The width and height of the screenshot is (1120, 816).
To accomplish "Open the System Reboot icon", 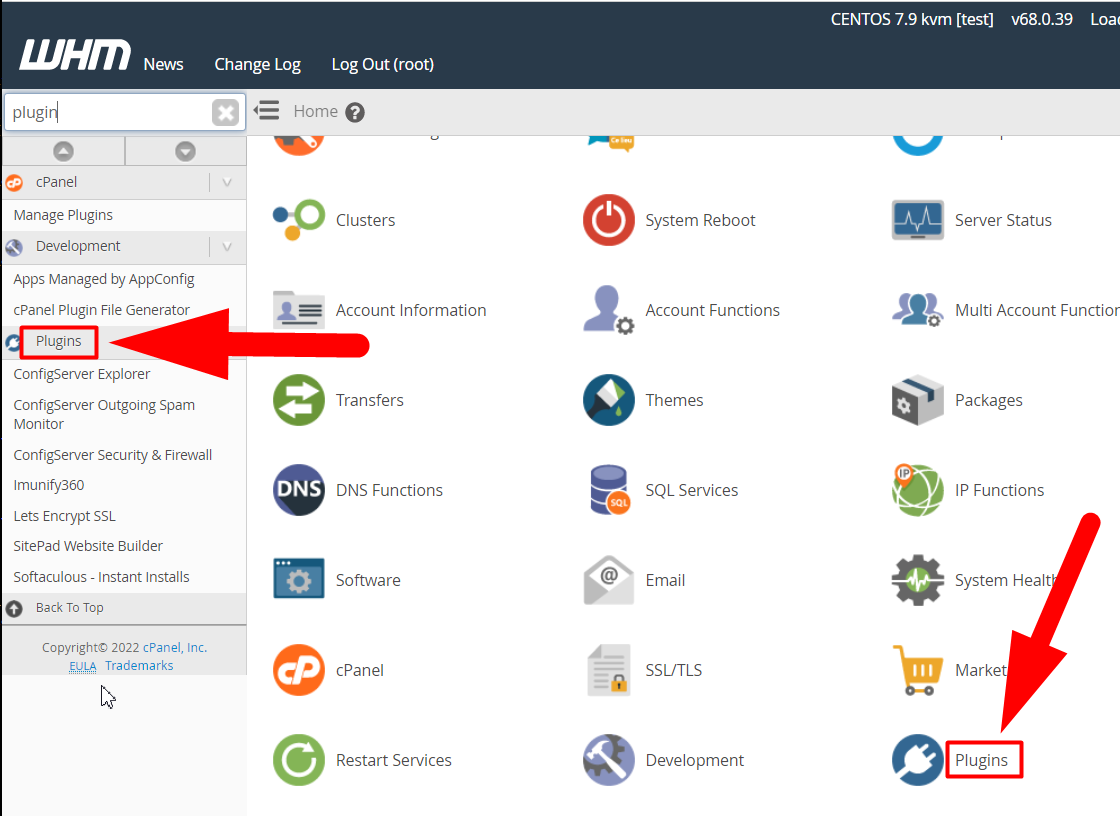I will (610, 220).
